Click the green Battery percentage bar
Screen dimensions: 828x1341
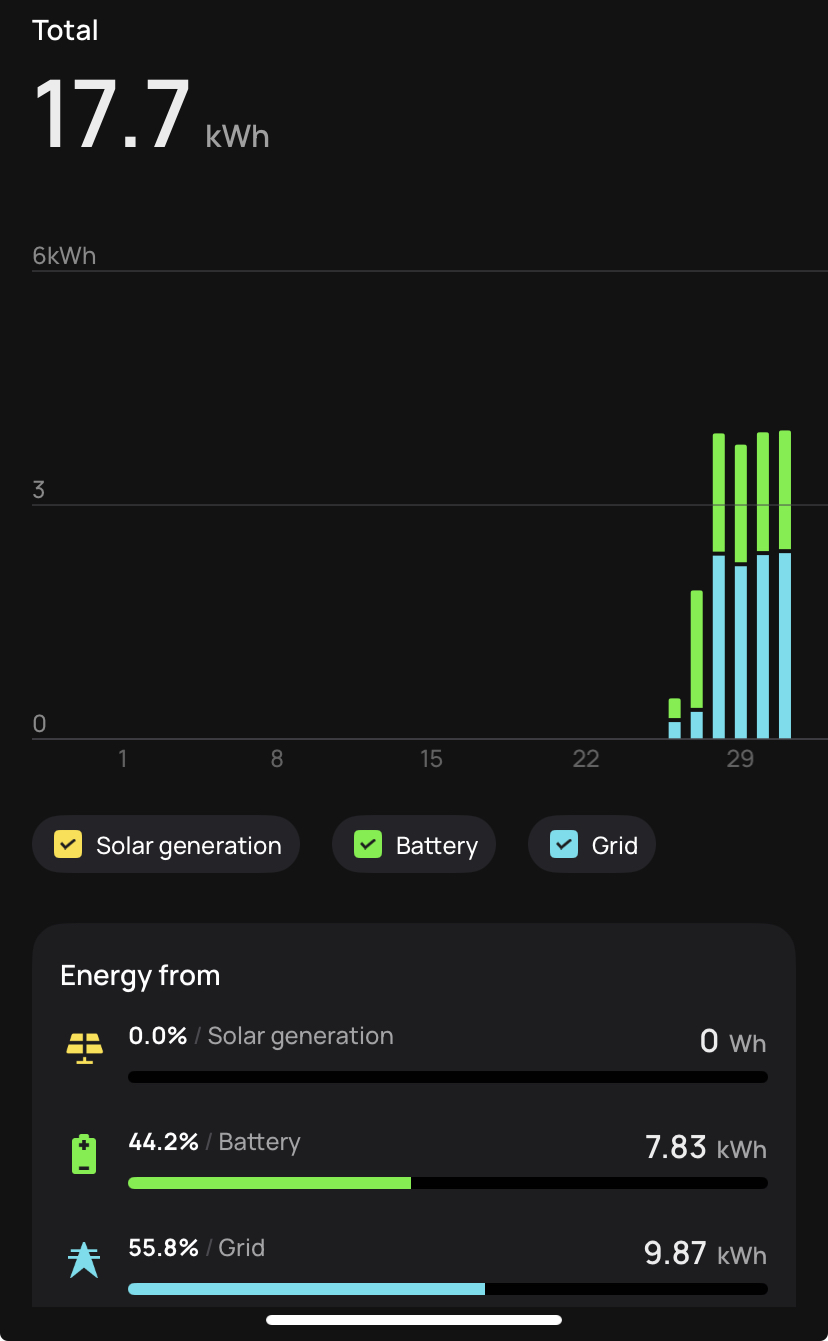270,1183
